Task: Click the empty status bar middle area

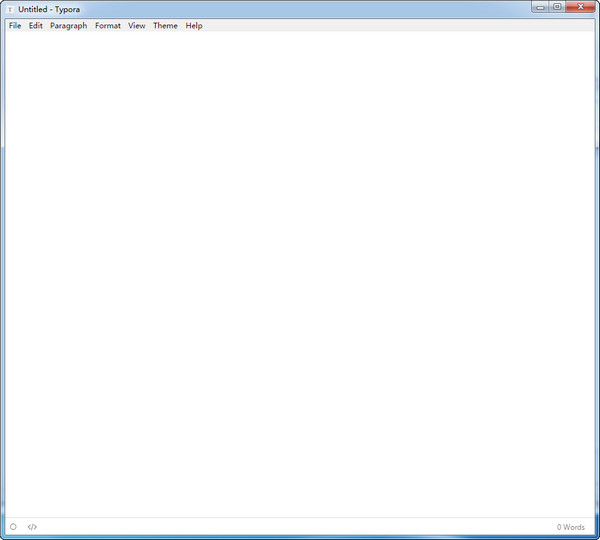Action: [300, 527]
